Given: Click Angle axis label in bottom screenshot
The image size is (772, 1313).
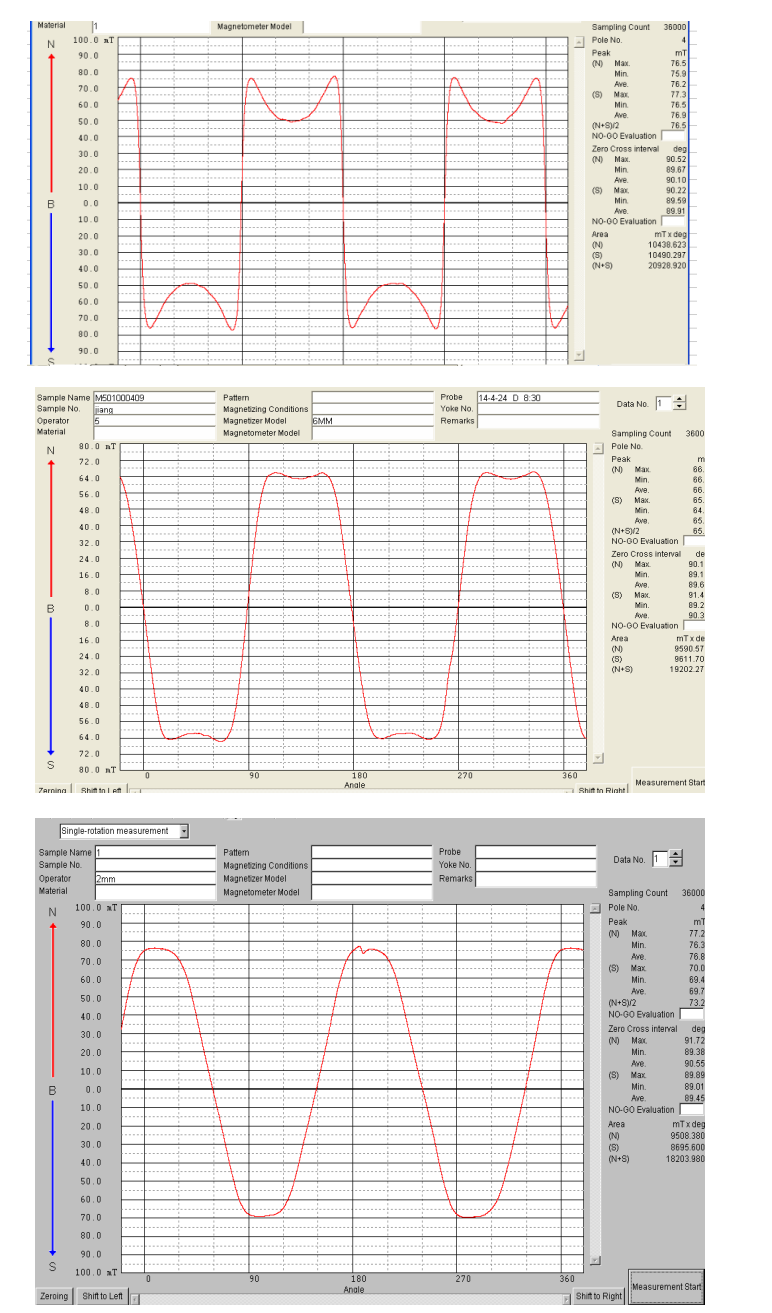Looking at the screenshot, I should (x=354, y=1290).
